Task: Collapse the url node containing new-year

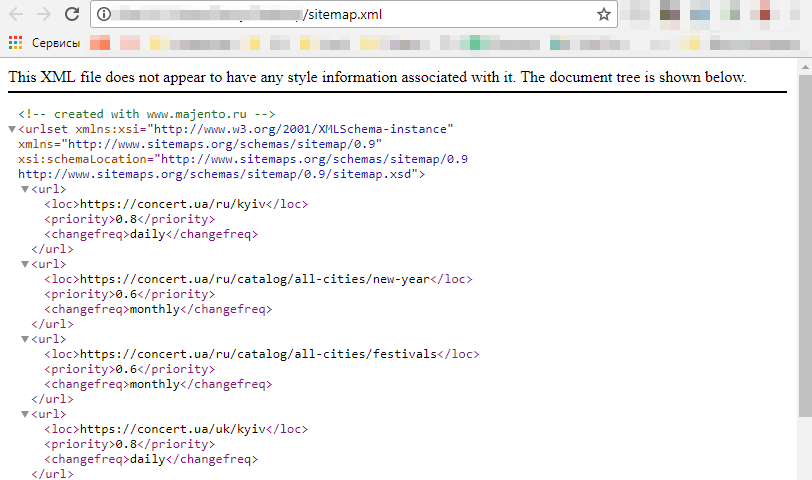Action: pos(25,264)
